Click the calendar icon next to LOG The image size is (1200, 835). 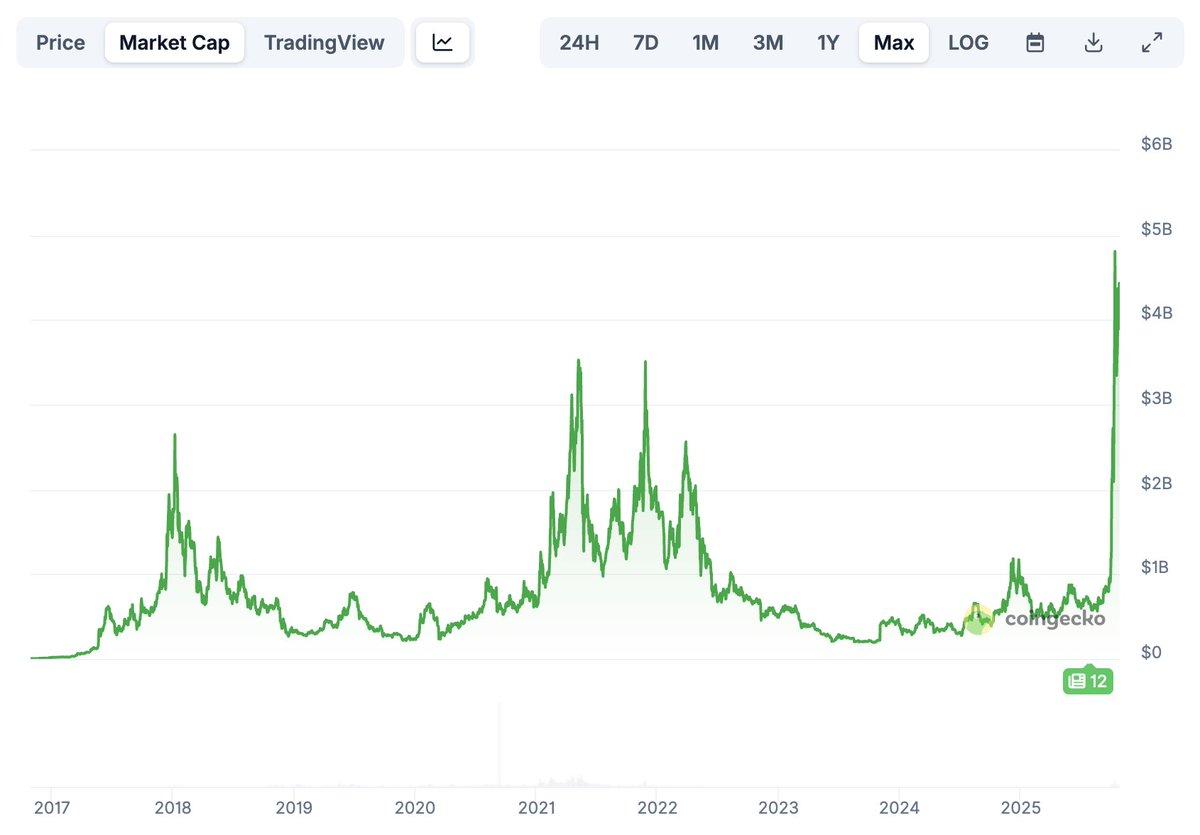[x=1035, y=42]
